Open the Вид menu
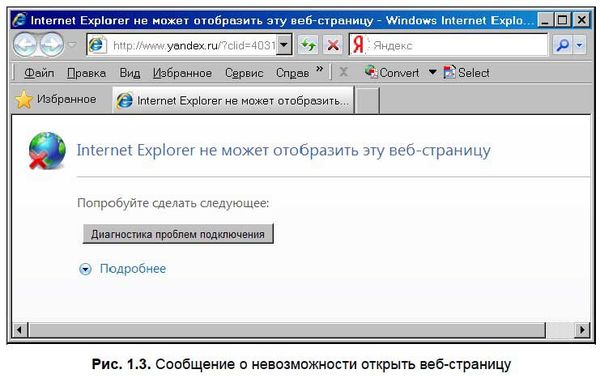The width and height of the screenshot is (600, 378). (130, 73)
